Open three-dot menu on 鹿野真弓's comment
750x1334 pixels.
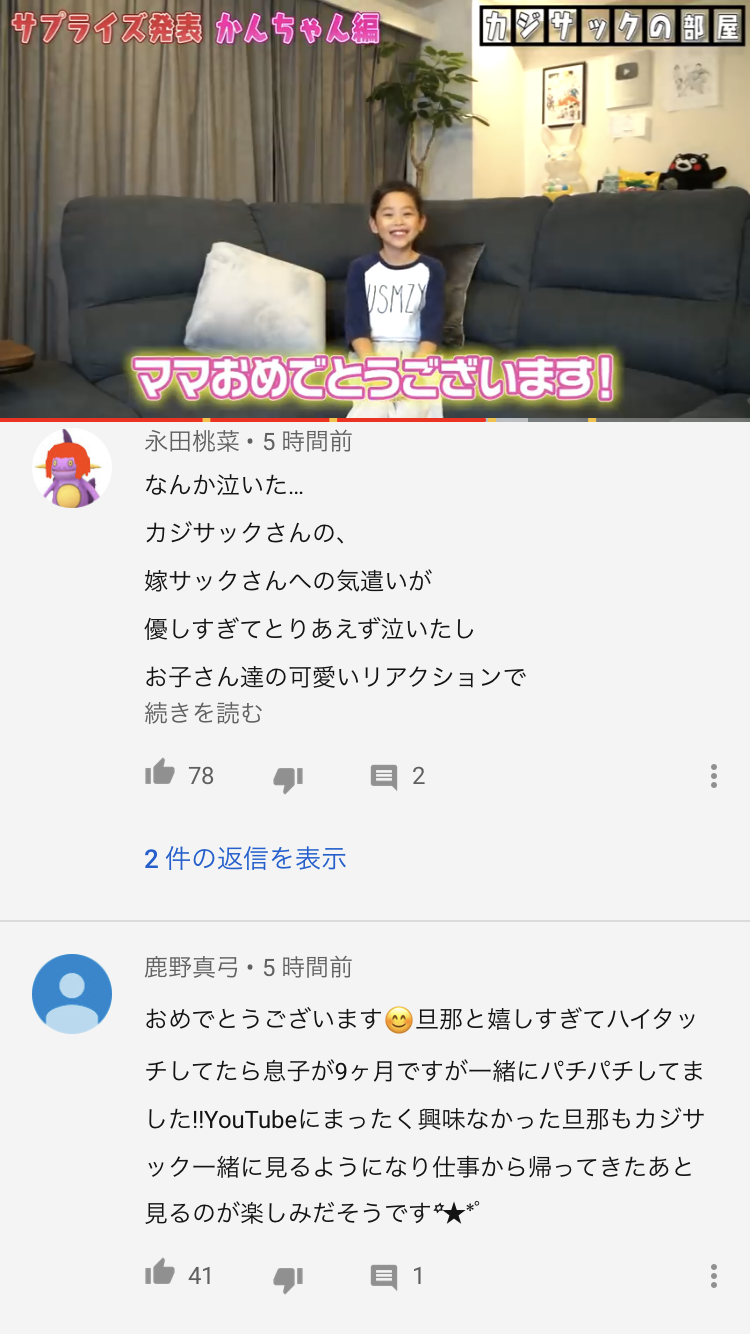point(713,1276)
